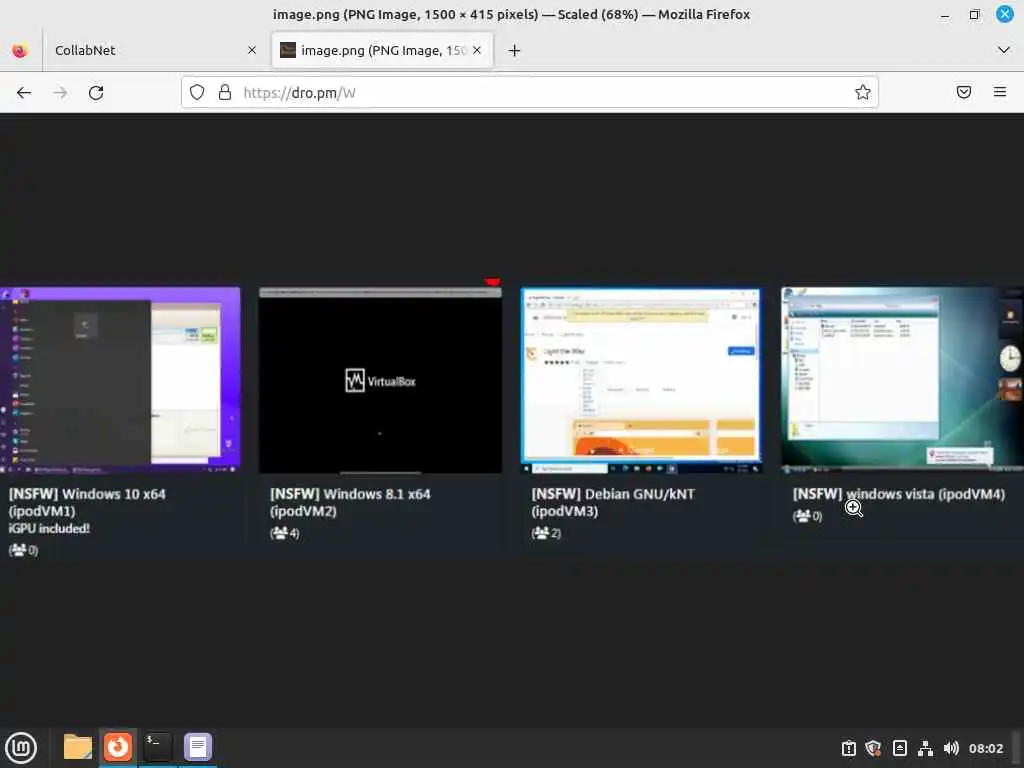View site security padlock info
This screenshot has height=768, width=1024.
[x=225, y=92]
